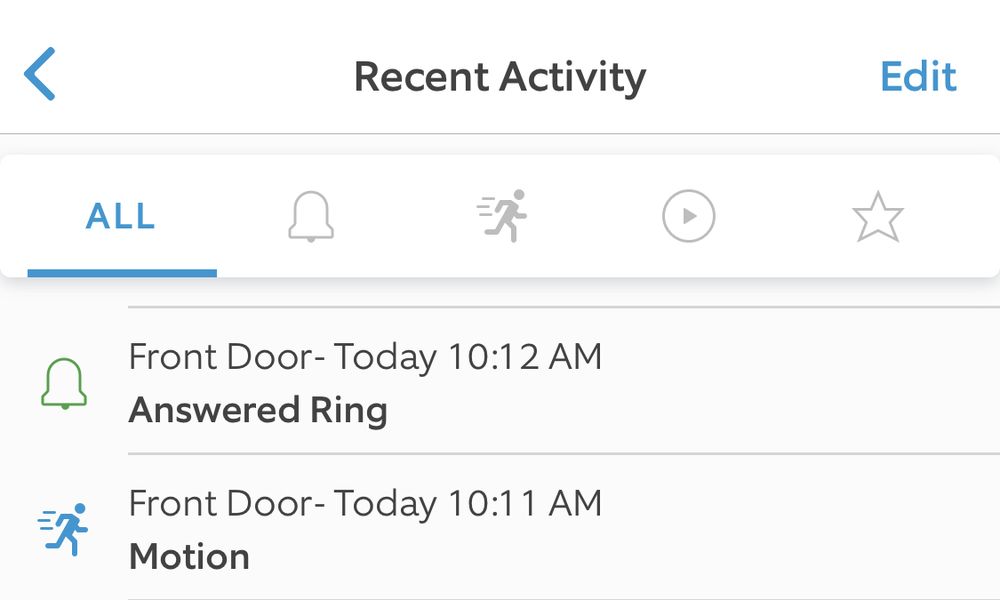
Task: Click the bold 'Motion' label
Action: coord(189,557)
